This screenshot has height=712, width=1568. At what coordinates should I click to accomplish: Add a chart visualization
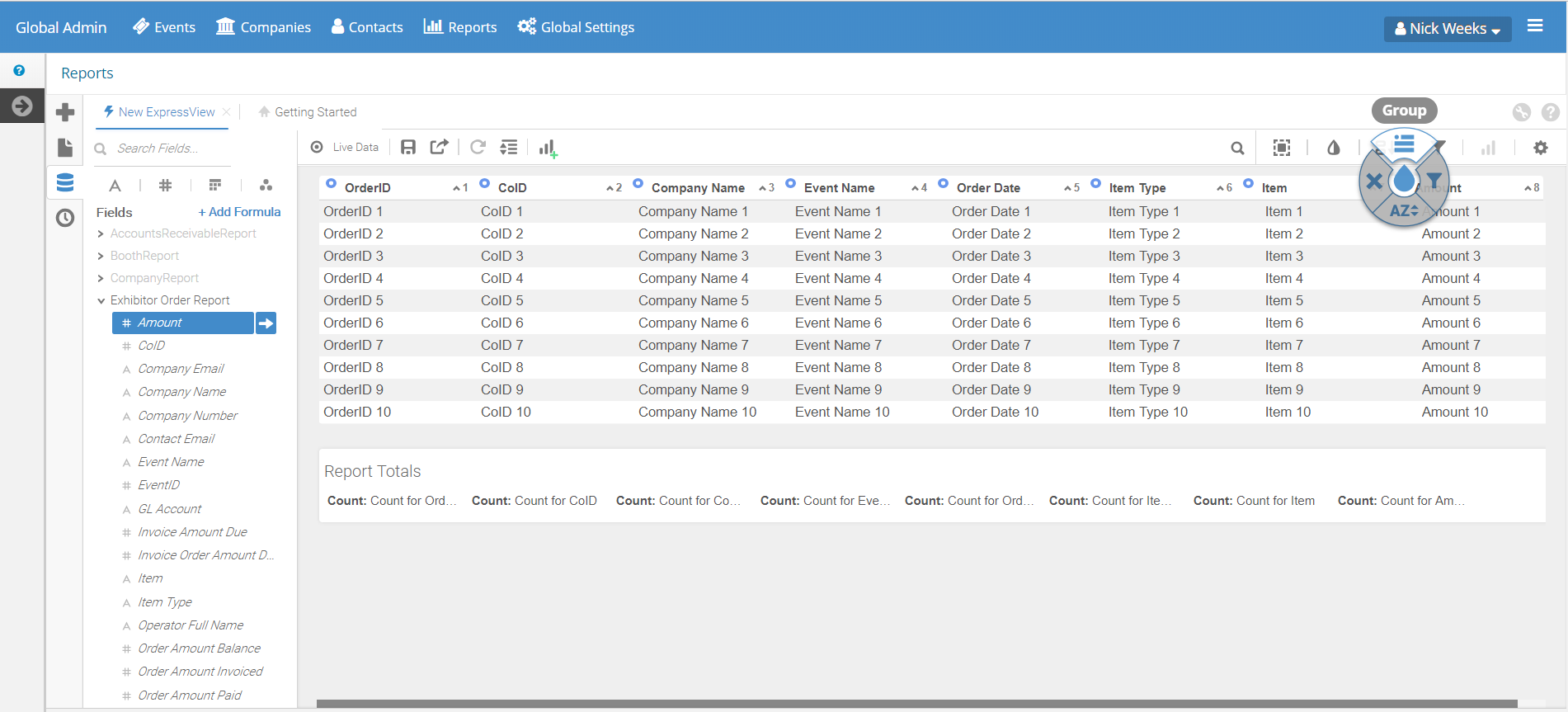[x=548, y=149]
